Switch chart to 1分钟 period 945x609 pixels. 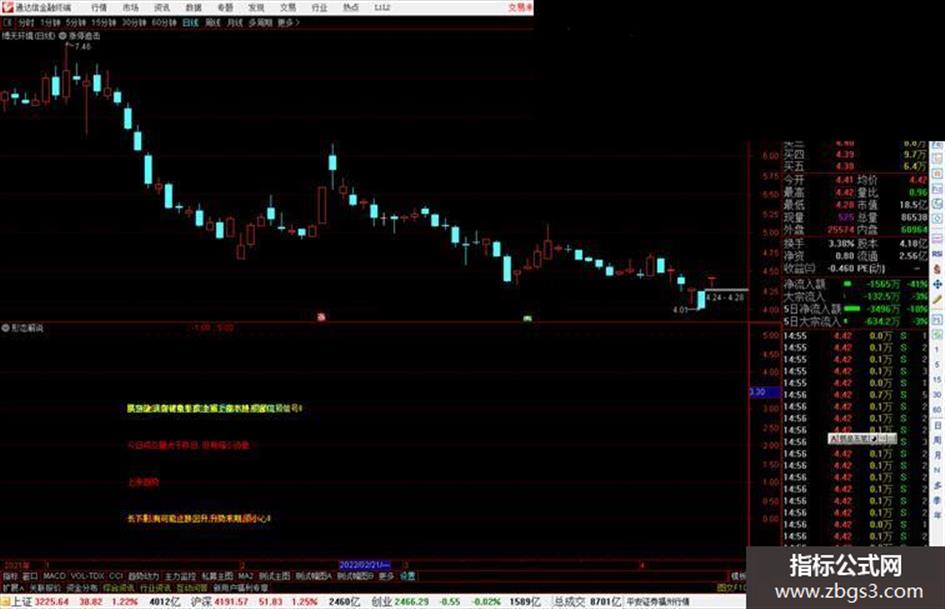(x=50, y=23)
